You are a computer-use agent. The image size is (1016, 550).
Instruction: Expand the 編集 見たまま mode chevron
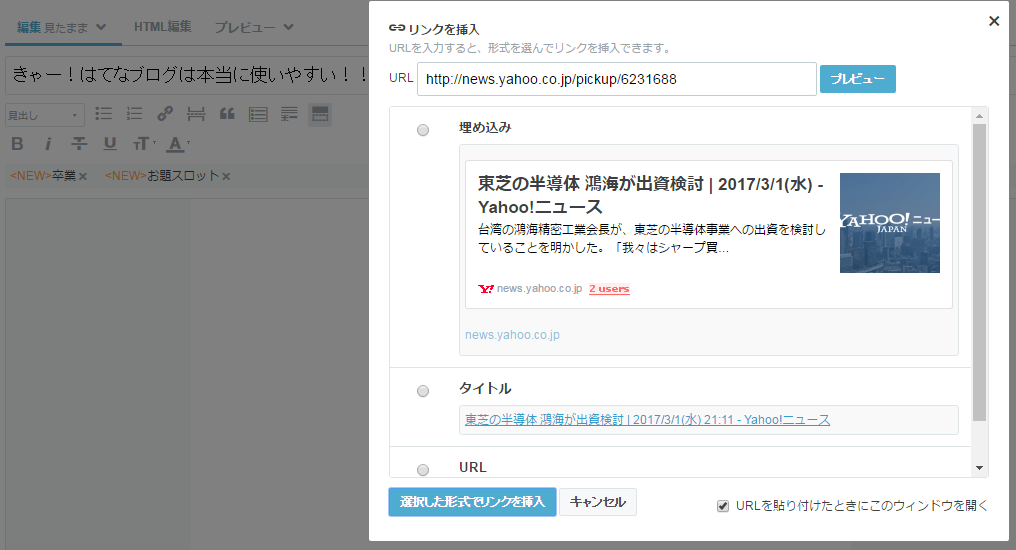[x=101, y=27]
